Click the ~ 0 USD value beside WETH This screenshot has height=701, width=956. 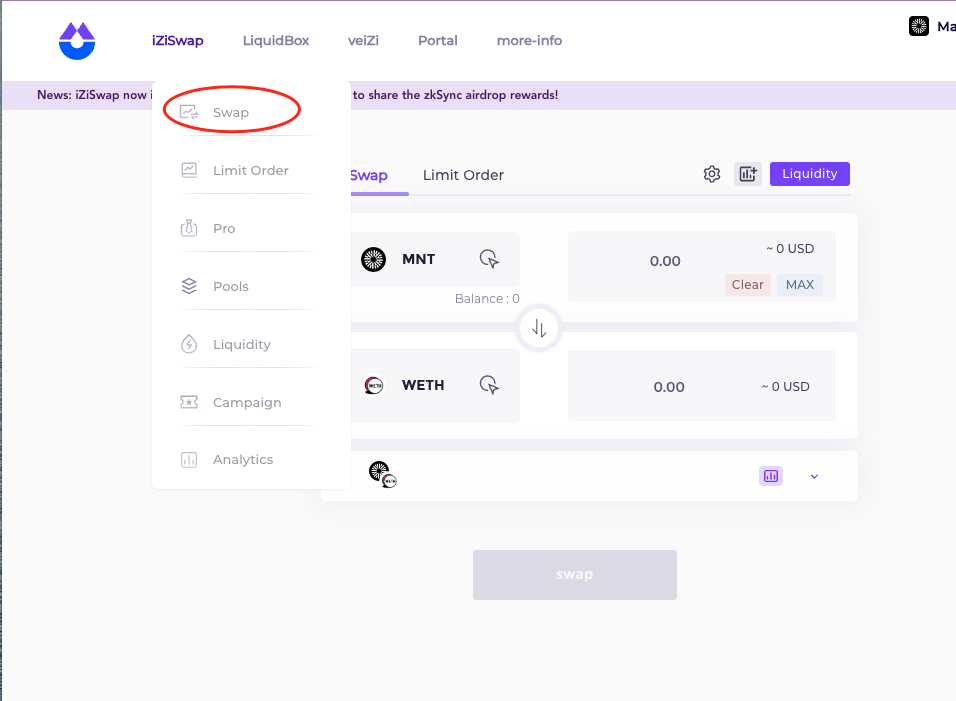tap(785, 386)
